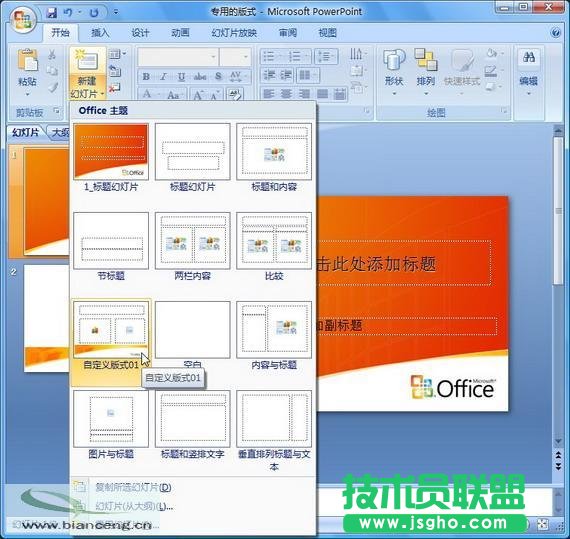The image size is (570, 539).
Task: Click the text direction button
Action: tap(357, 55)
